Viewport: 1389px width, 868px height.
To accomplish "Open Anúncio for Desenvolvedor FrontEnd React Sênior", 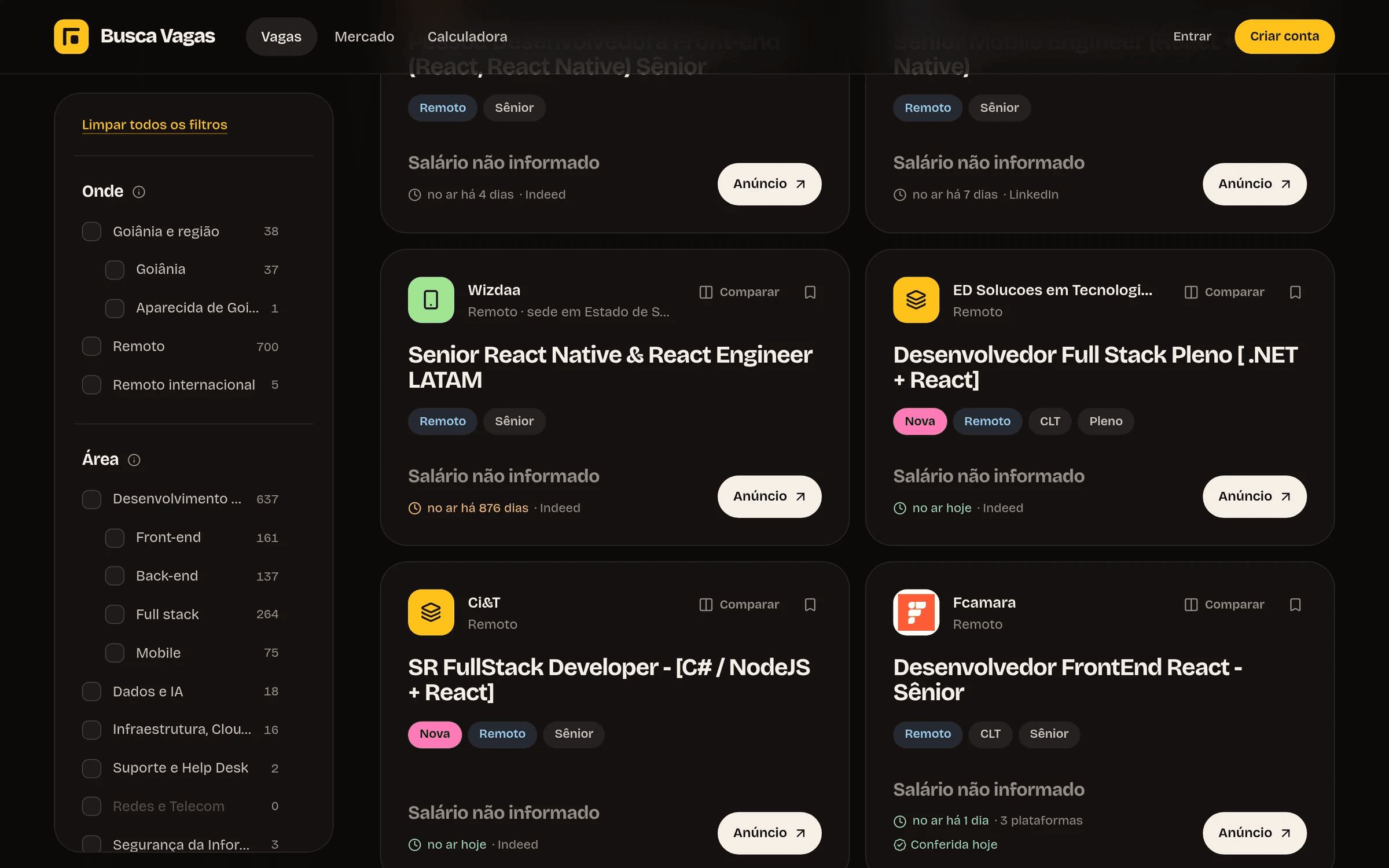I will [1254, 833].
